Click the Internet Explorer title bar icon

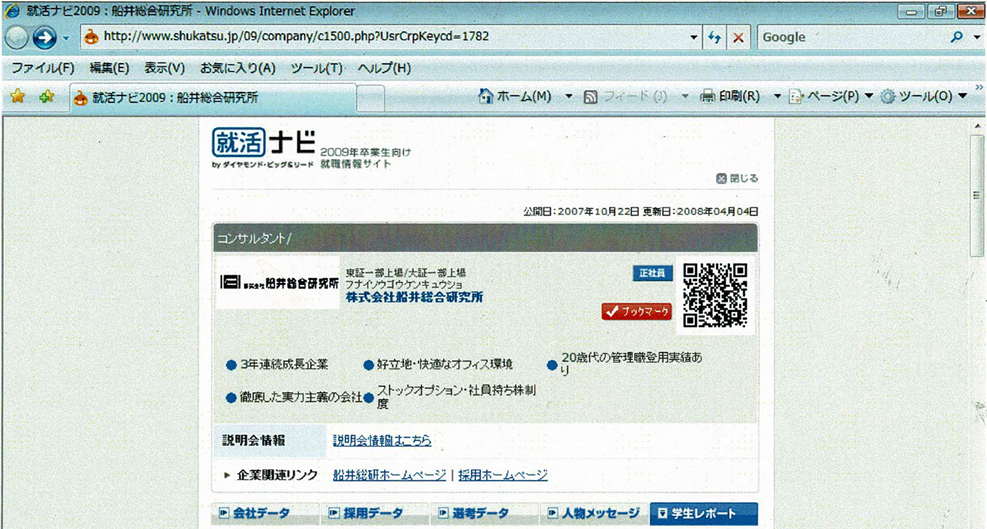click(x=13, y=11)
